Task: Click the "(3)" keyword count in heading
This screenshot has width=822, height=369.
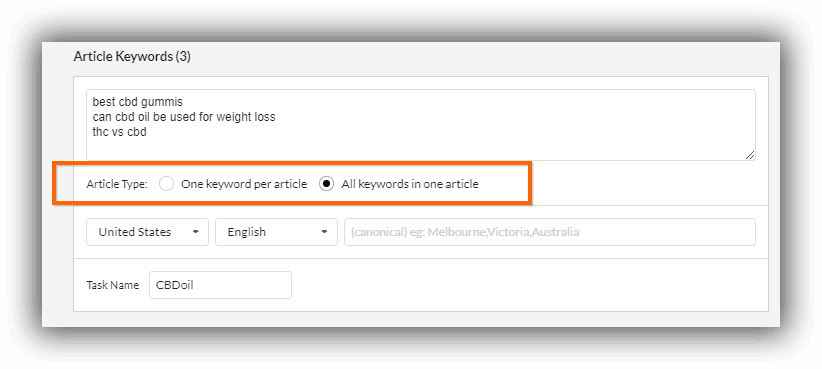Action: [183, 57]
